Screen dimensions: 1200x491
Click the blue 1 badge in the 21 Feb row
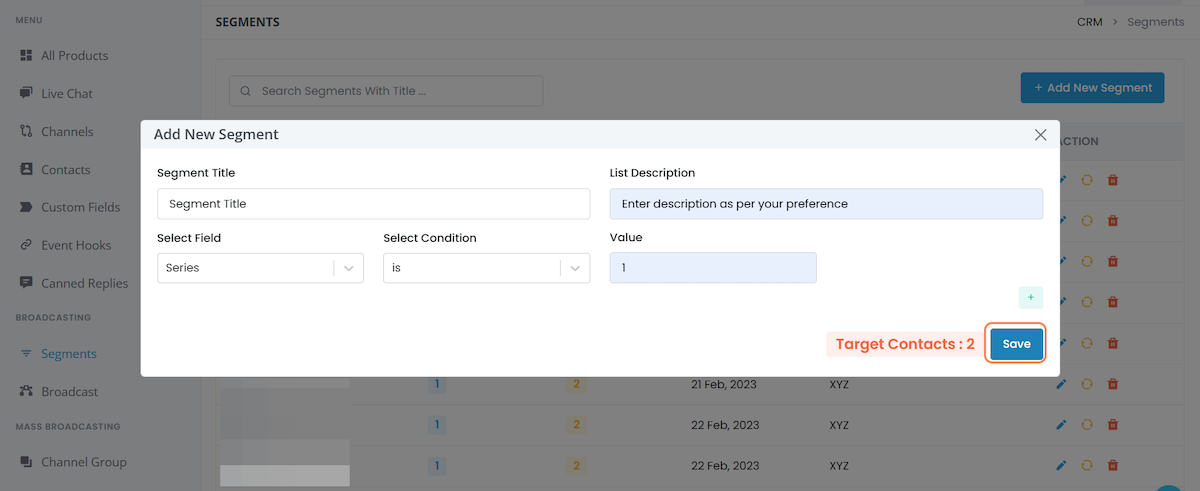437,384
